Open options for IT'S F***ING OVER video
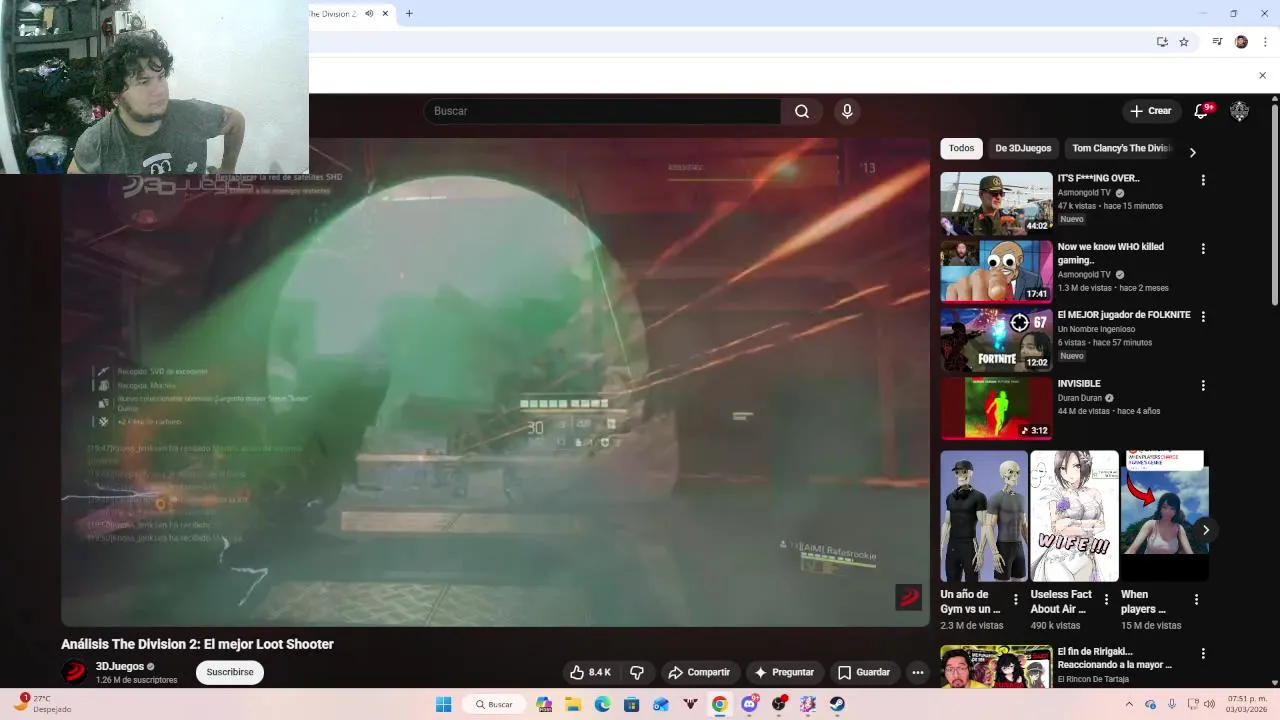Screen dimensions: 1280x720 [1203, 180]
